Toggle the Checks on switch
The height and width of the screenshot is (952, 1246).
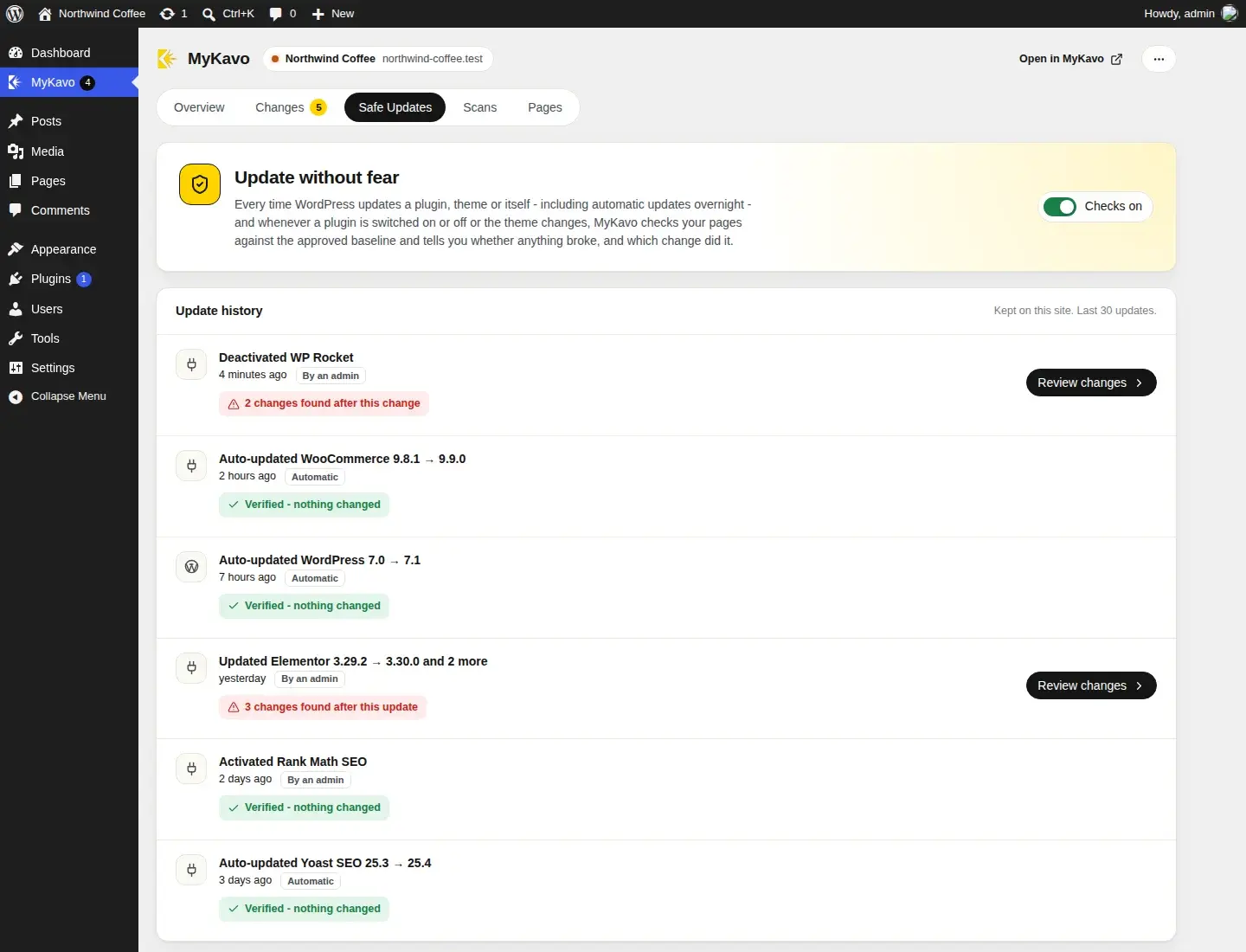point(1059,206)
